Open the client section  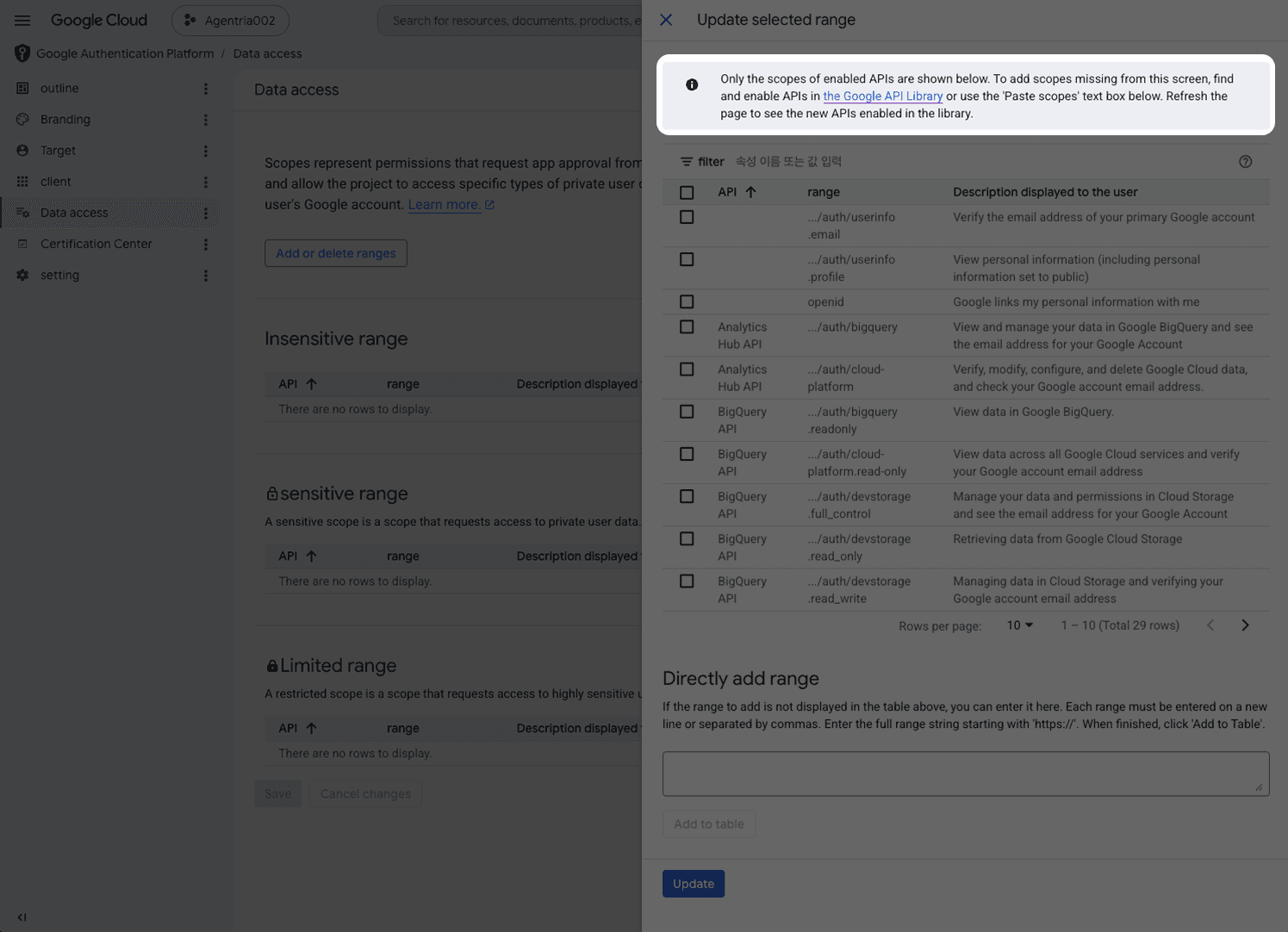coord(56,181)
